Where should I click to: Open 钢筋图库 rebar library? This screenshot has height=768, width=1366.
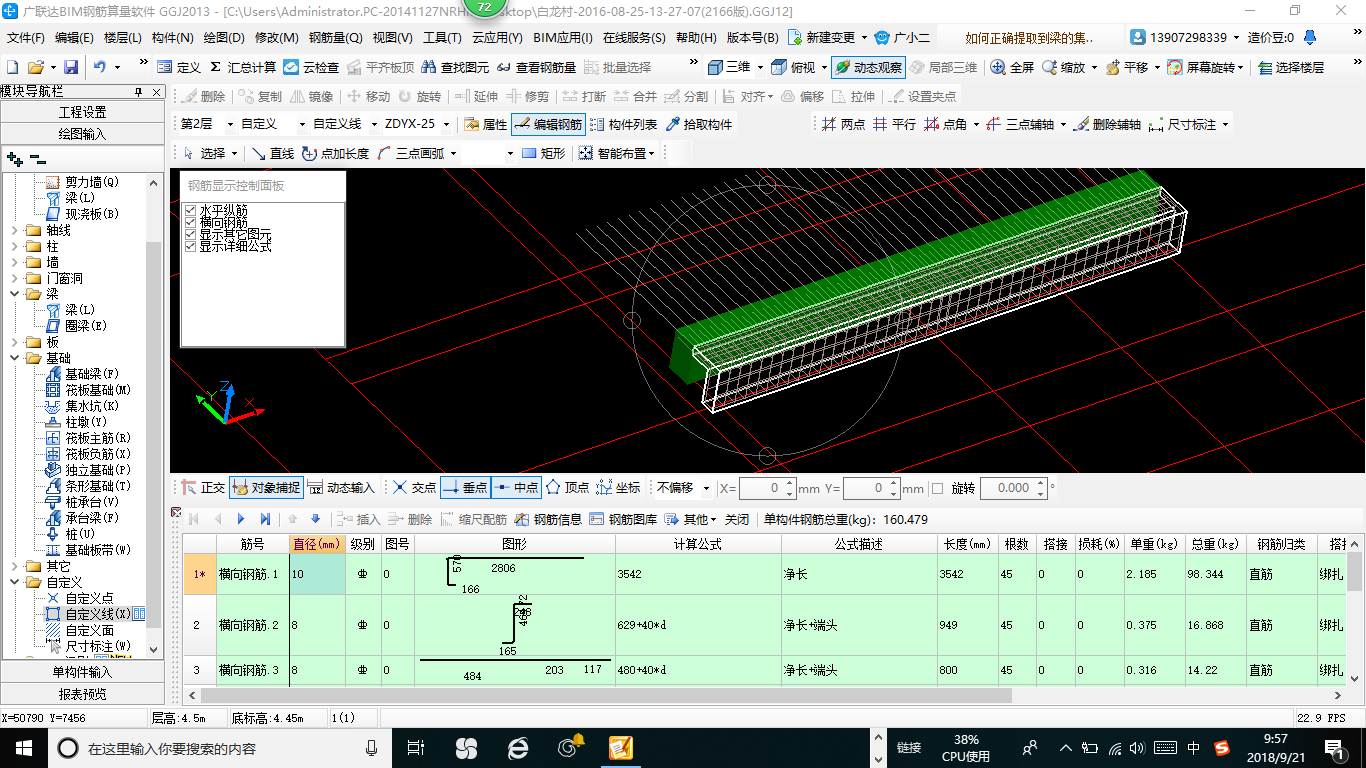pos(623,519)
